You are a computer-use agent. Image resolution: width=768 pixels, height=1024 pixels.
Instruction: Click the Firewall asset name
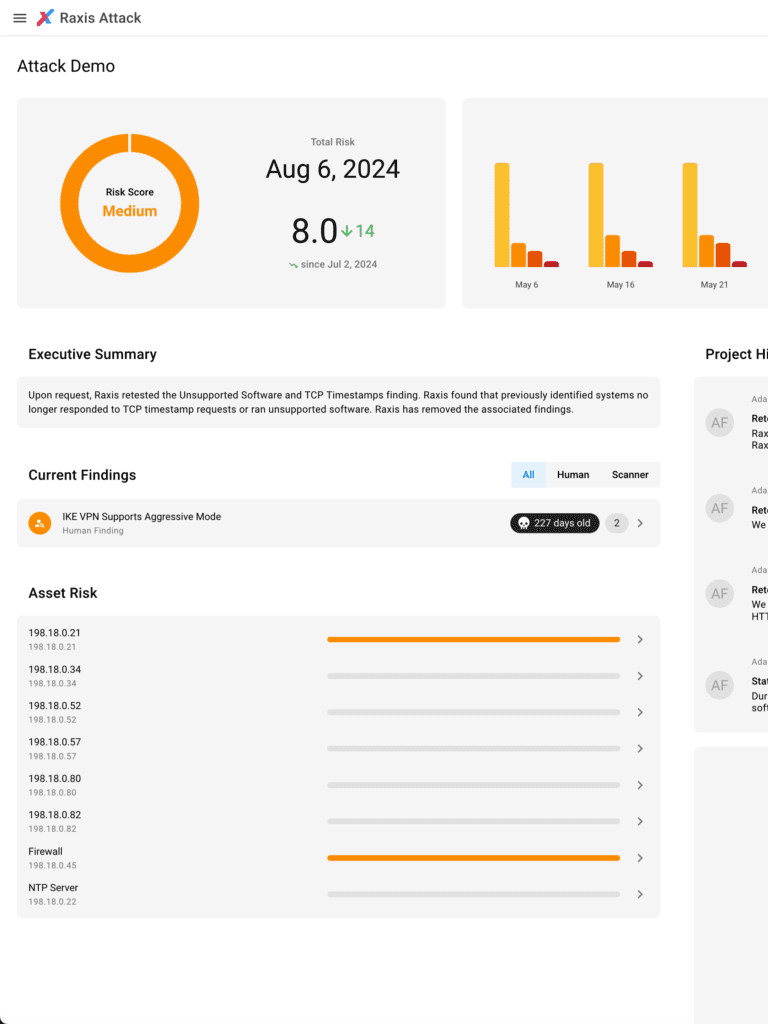coord(46,851)
